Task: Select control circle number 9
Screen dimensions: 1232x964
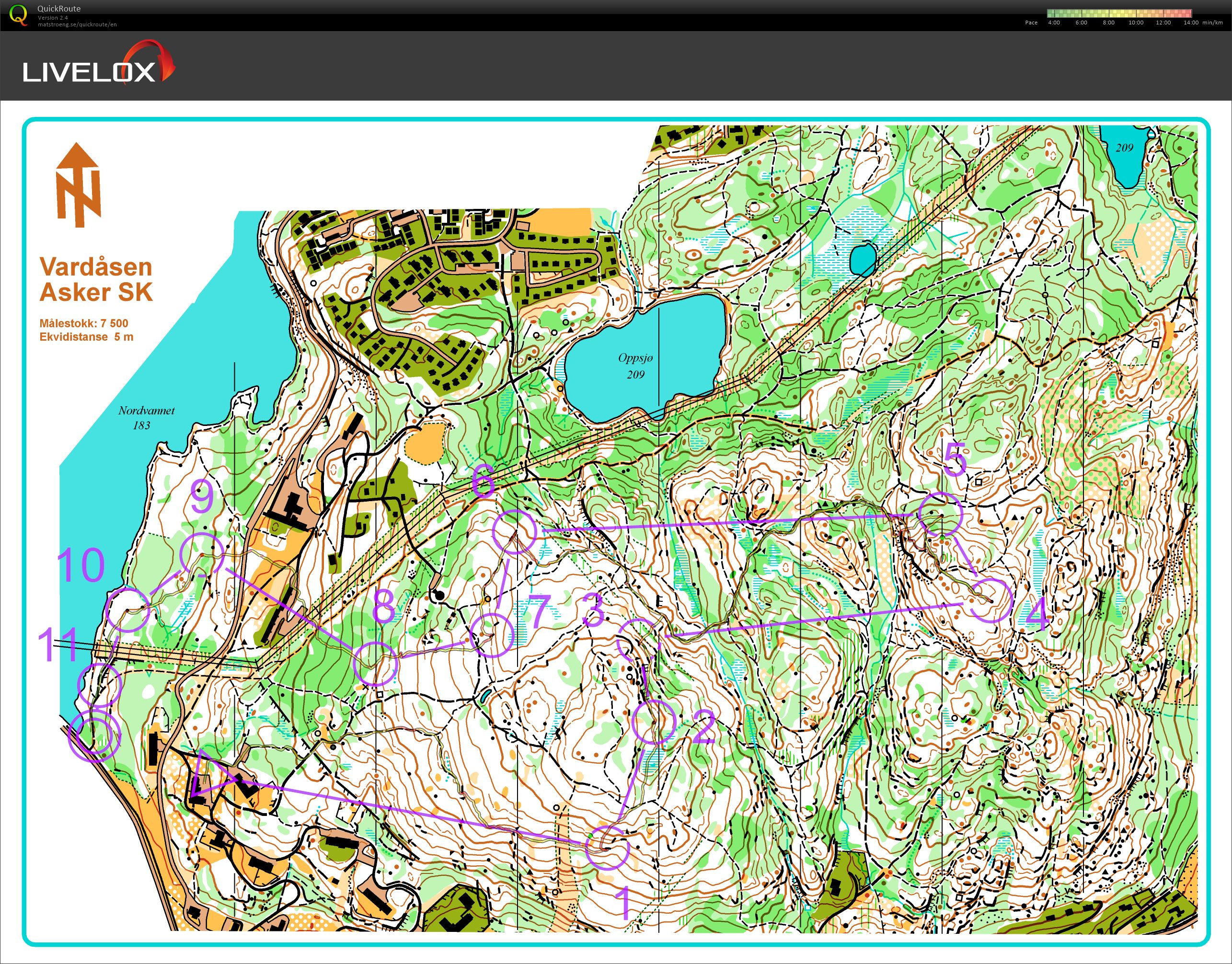Action: pyautogui.click(x=201, y=555)
